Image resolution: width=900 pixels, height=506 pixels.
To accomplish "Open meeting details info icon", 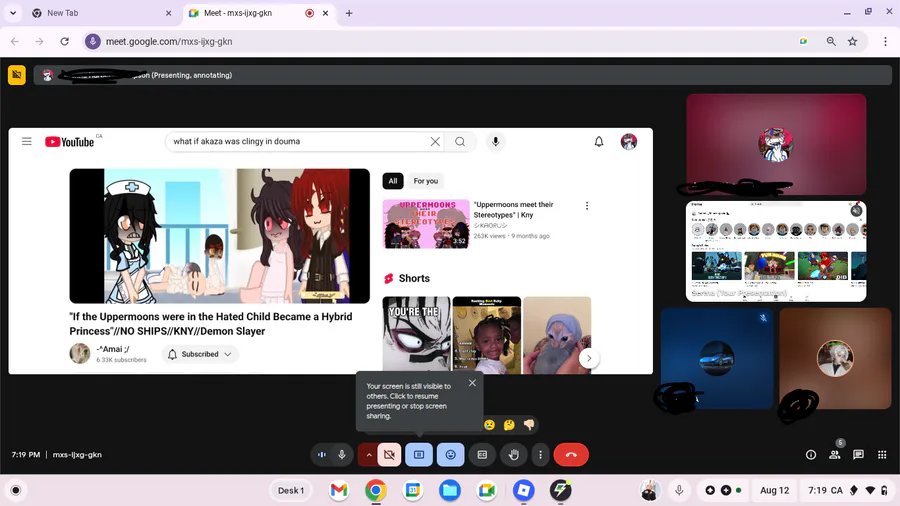I will [x=811, y=455].
